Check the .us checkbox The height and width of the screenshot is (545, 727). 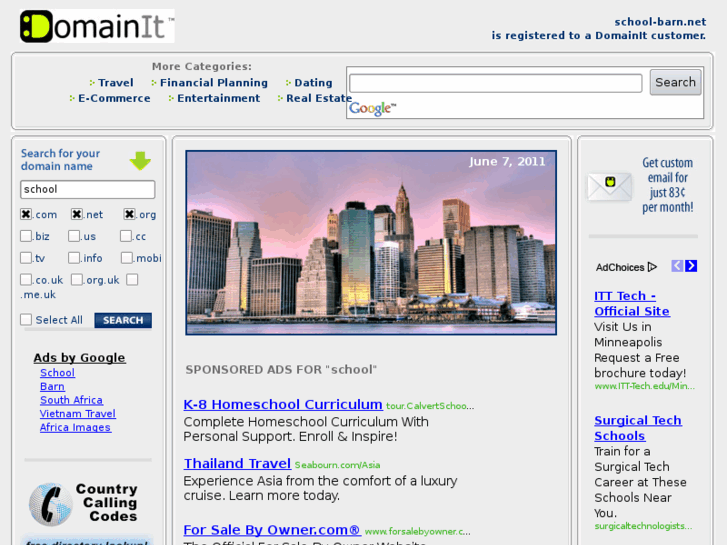[x=74, y=236]
